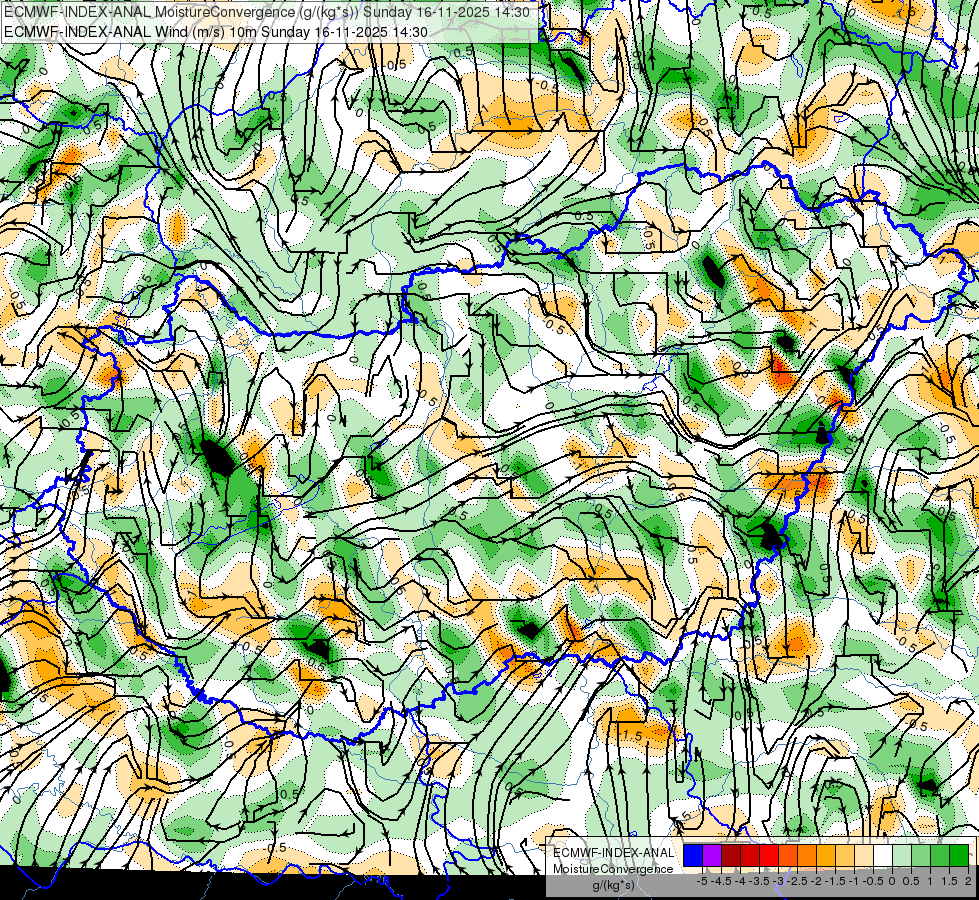Click the blue swatch in the legend
The height and width of the screenshot is (900, 979).
(693, 856)
